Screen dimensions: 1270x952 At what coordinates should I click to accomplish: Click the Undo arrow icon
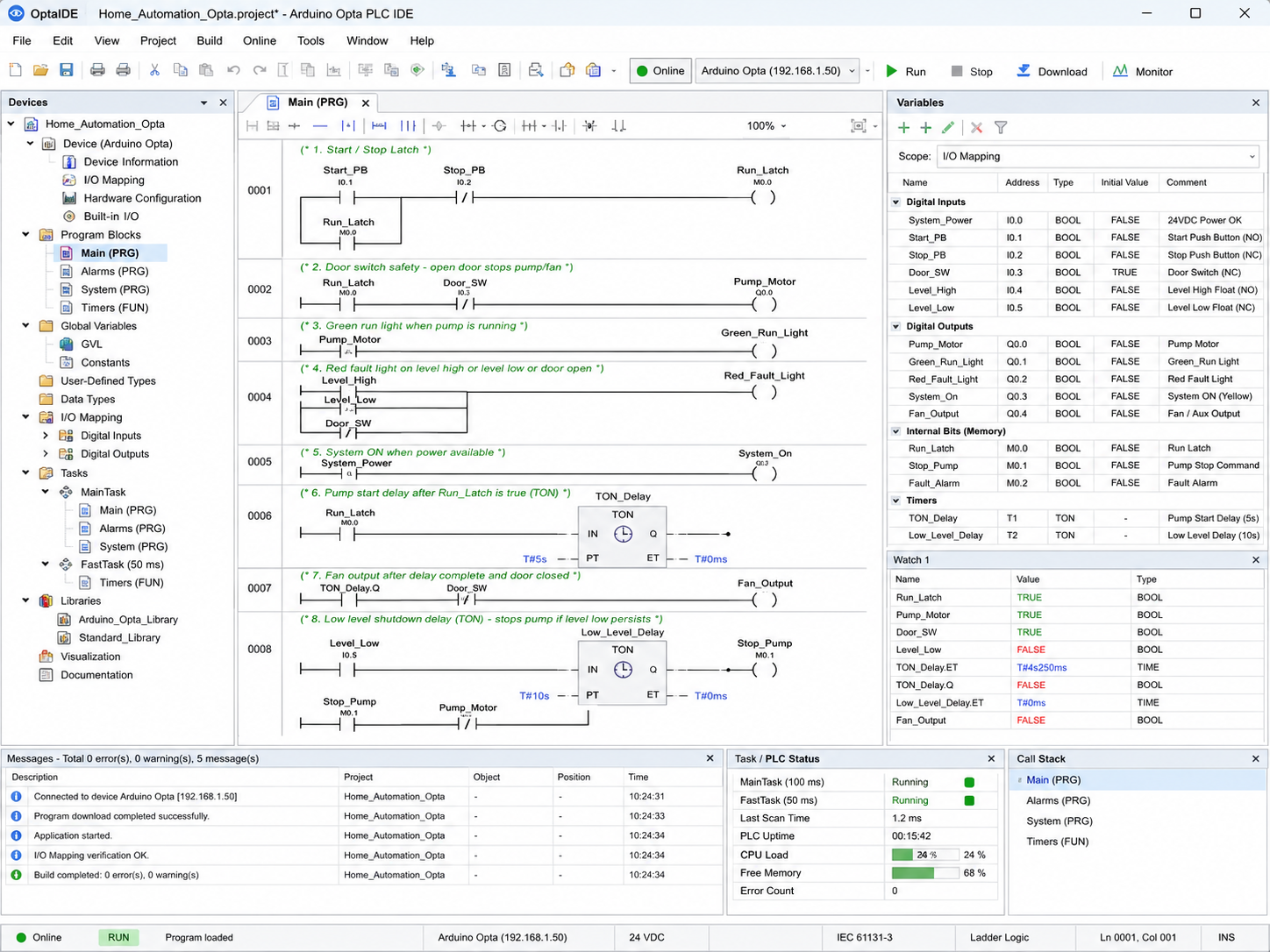pyautogui.click(x=233, y=70)
